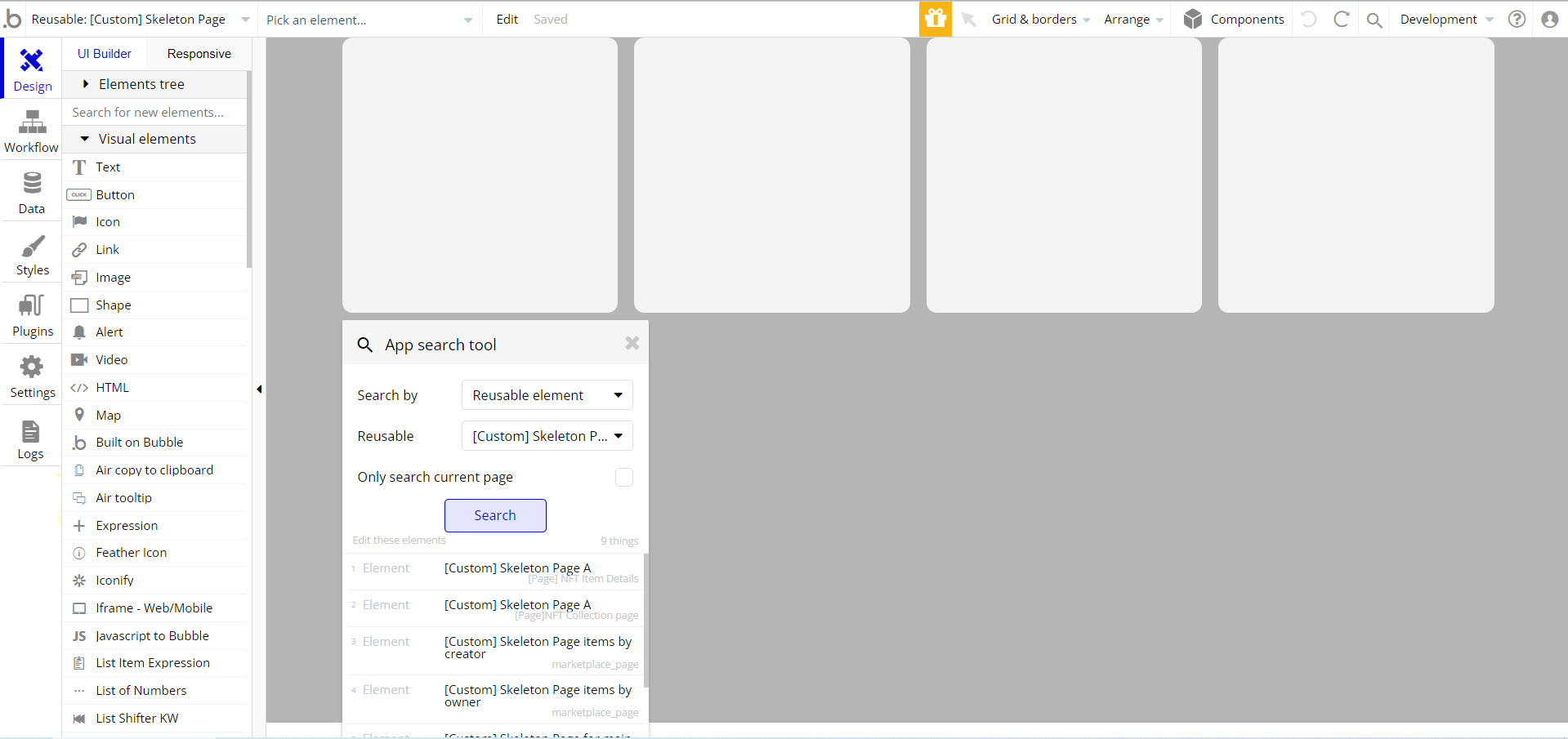This screenshot has height=739, width=1568.
Task: Open the Workflow tab
Action: point(32,131)
